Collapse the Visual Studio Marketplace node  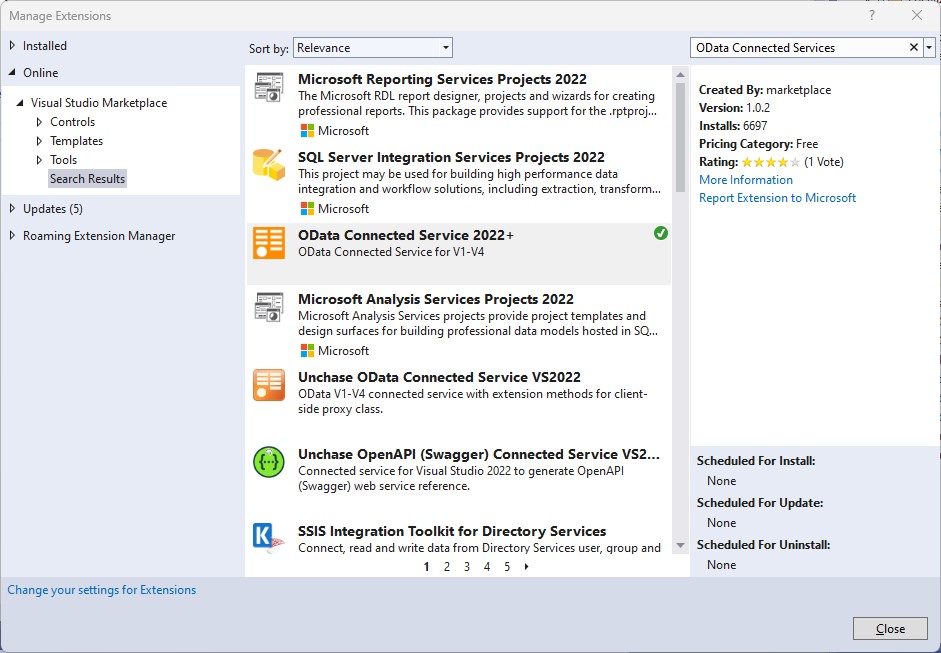pyautogui.click(x=20, y=103)
